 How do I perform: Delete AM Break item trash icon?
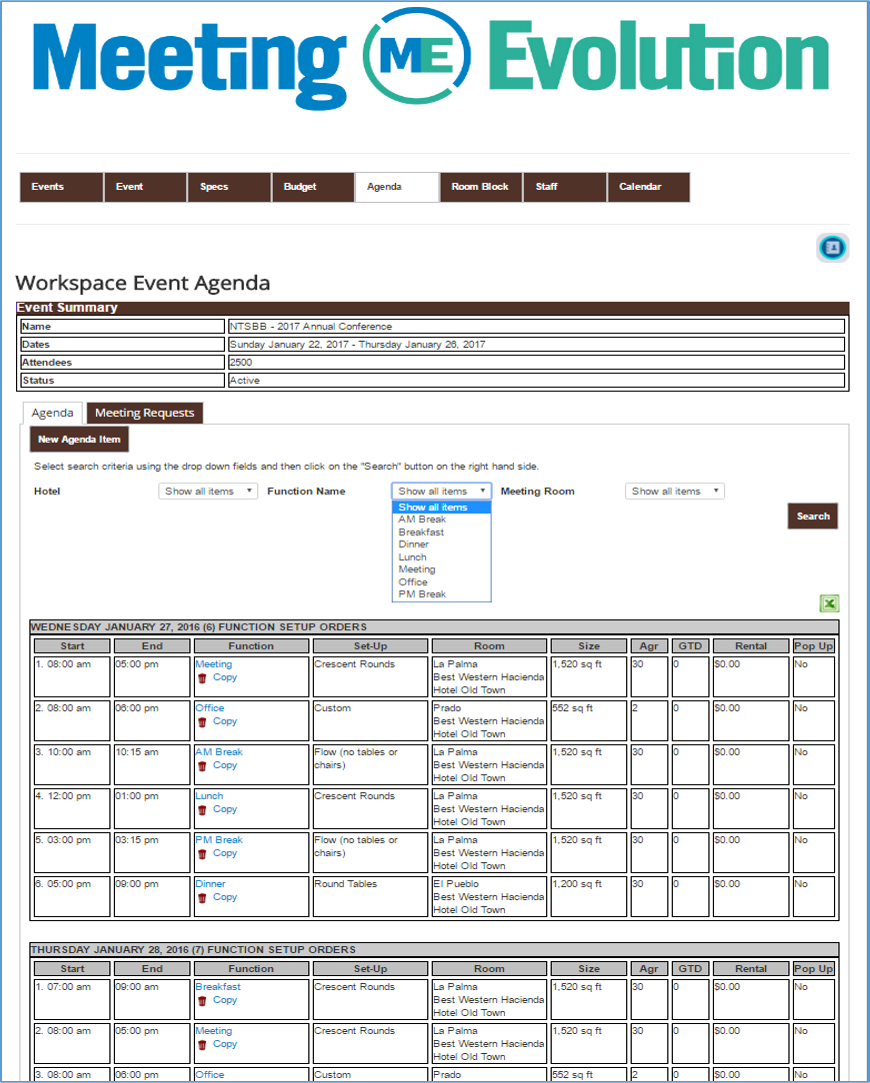(202, 766)
